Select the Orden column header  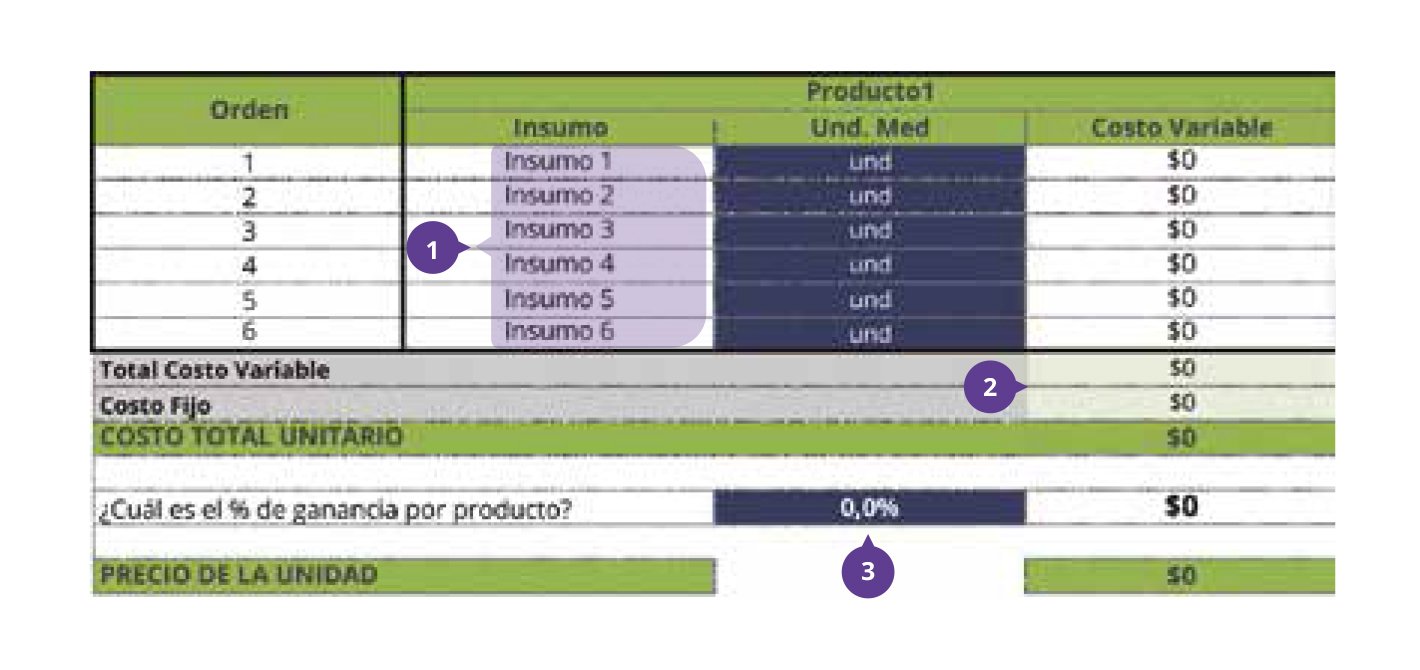(248, 110)
